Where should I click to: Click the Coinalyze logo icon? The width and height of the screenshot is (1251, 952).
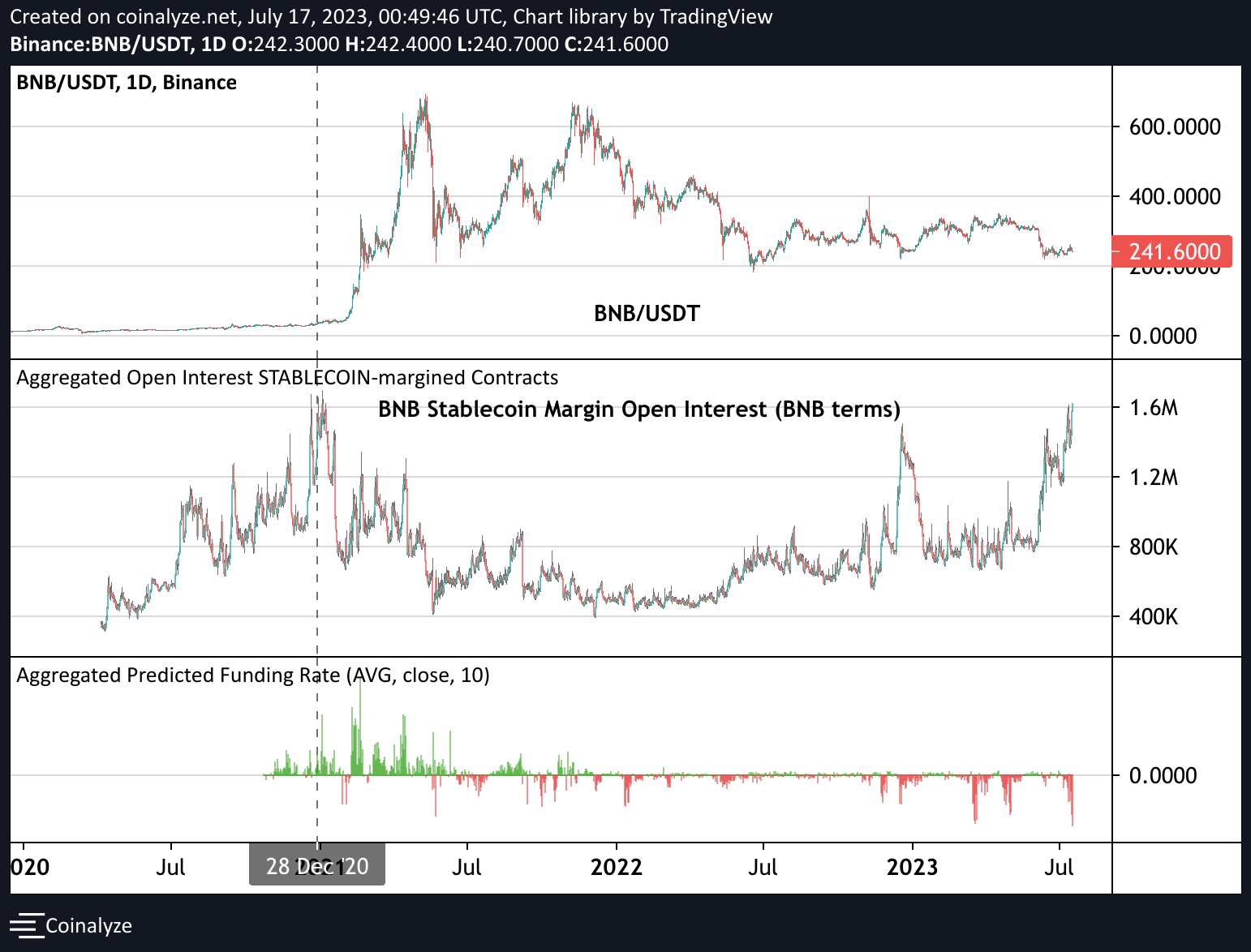[x=26, y=925]
